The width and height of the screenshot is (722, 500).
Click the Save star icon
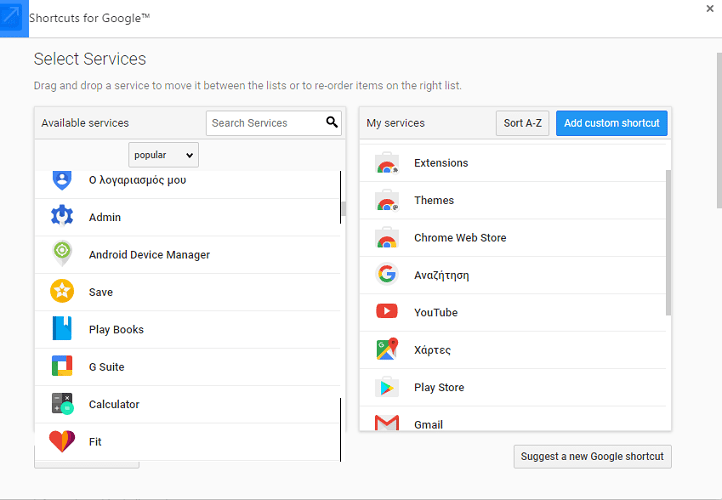pyautogui.click(x=62, y=291)
